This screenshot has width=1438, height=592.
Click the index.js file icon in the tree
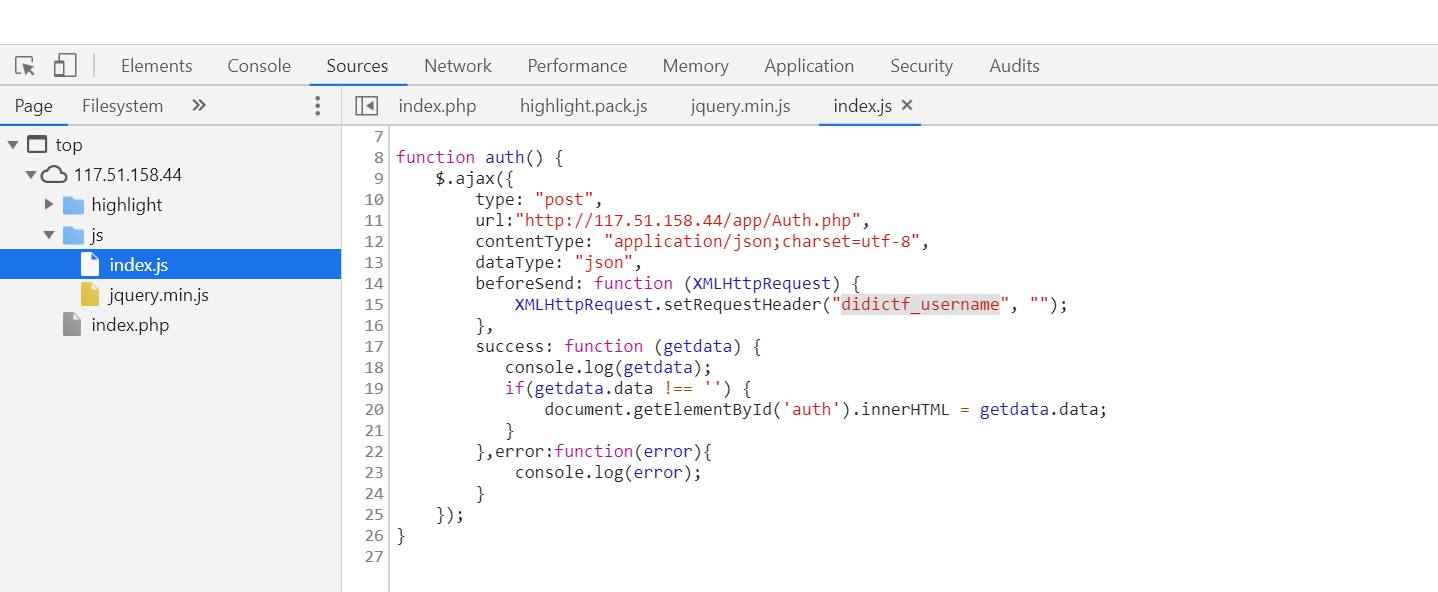tap(90, 265)
